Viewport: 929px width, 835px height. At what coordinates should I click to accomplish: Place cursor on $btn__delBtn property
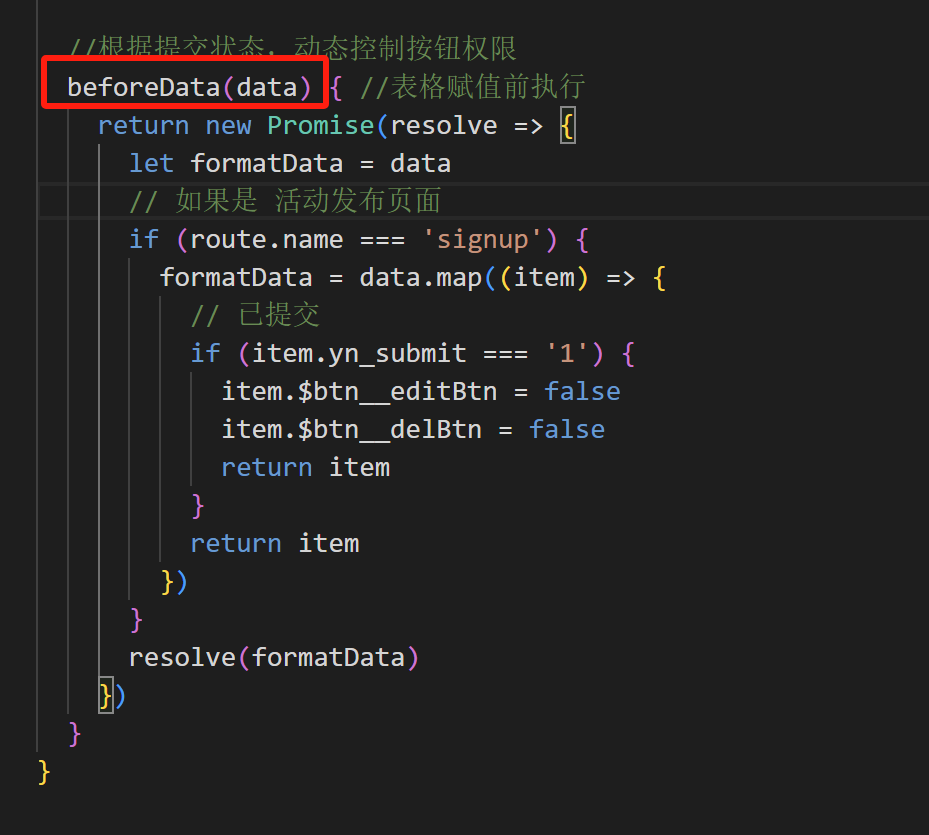click(389, 430)
